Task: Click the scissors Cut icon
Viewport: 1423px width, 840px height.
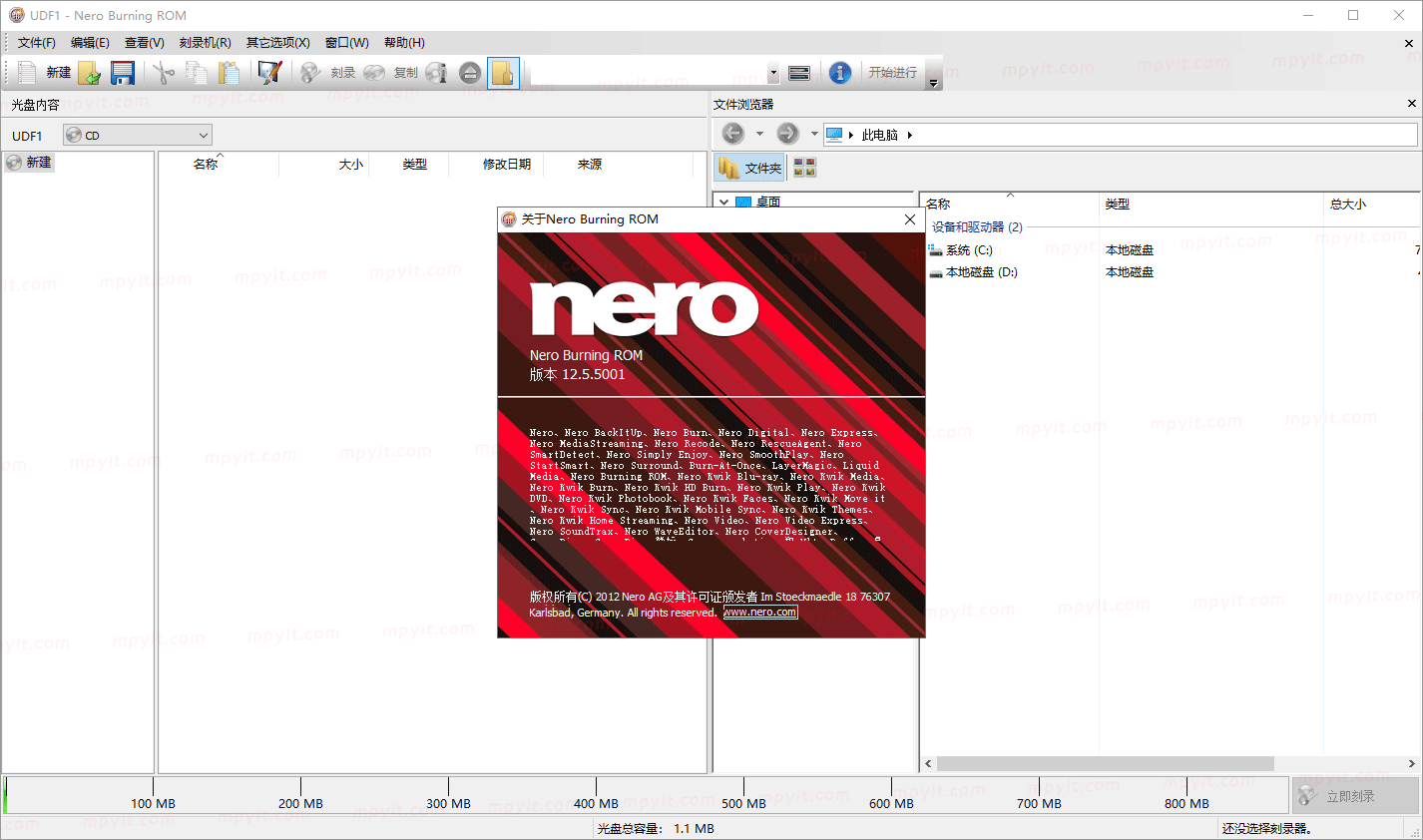Action: [x=164, y=72]
